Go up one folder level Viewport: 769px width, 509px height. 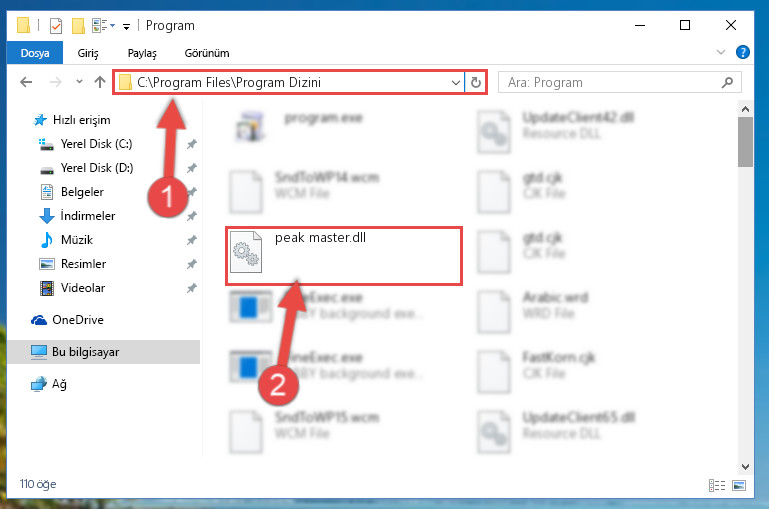(x=100, y=82)
